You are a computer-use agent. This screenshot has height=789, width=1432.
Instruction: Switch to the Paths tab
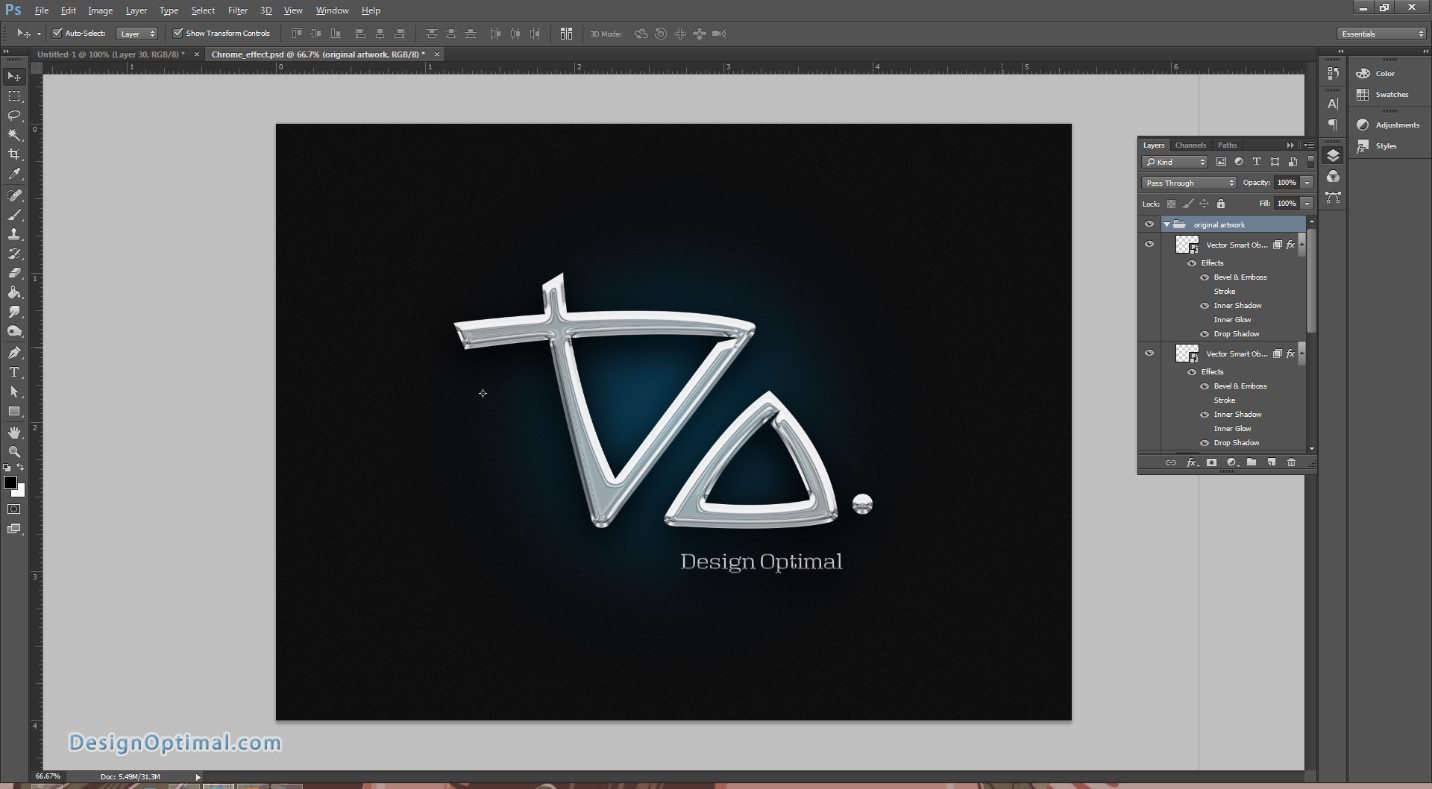point(1227,145)
